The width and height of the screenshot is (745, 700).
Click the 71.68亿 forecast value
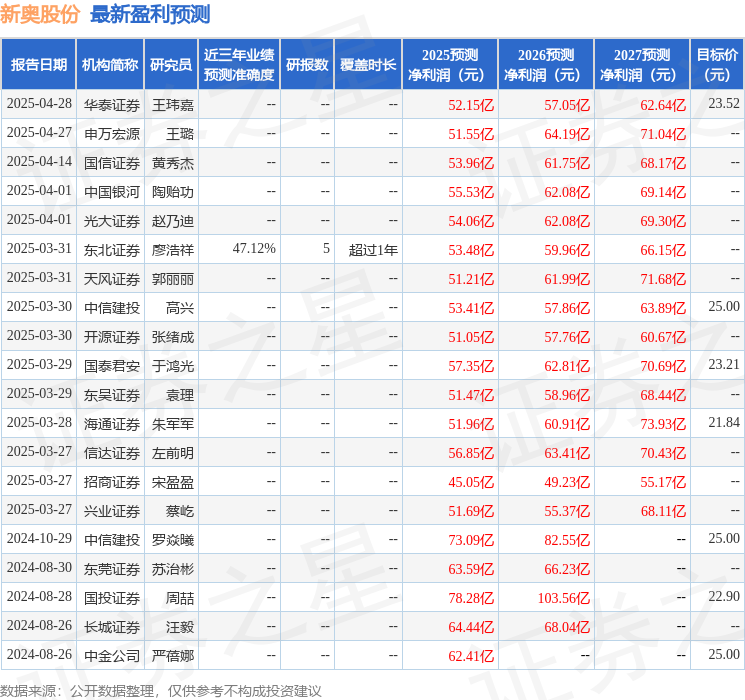point(663,279)
